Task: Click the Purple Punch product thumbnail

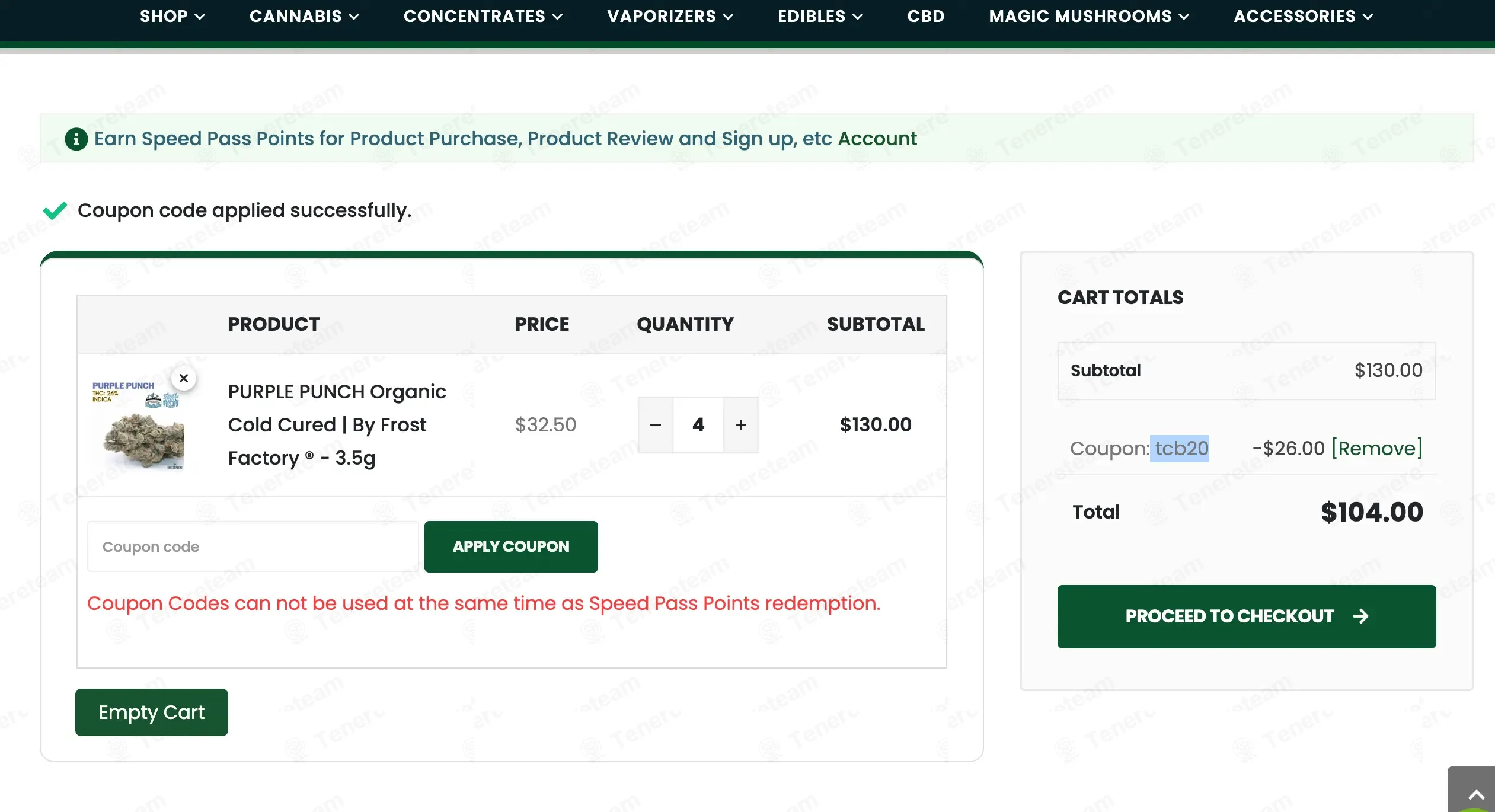Action: pos(139,425)
